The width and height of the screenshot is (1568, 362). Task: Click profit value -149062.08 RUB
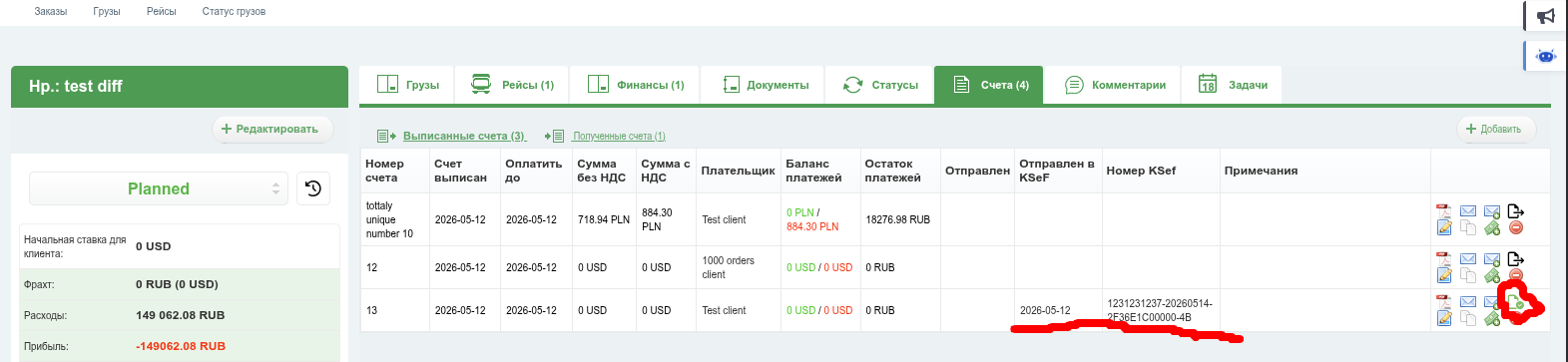click(x=181, y=346)
